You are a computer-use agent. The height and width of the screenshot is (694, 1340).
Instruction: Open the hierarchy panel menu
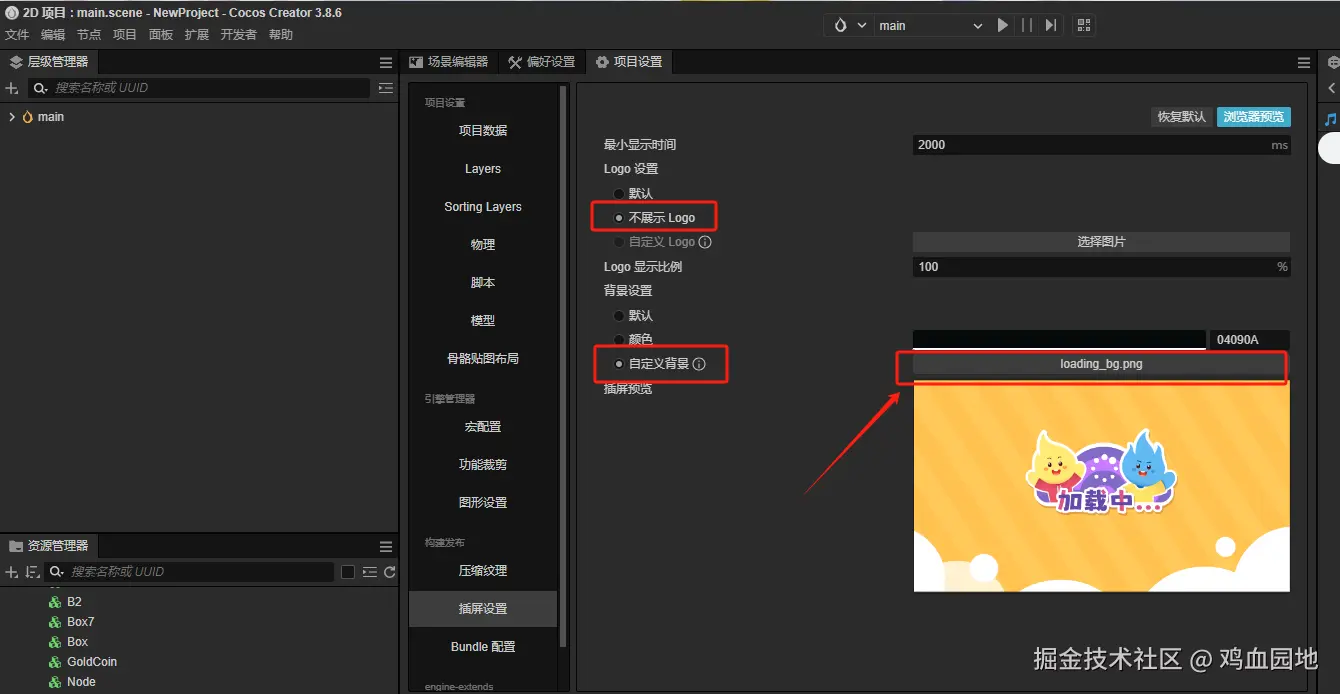point(386,62)
